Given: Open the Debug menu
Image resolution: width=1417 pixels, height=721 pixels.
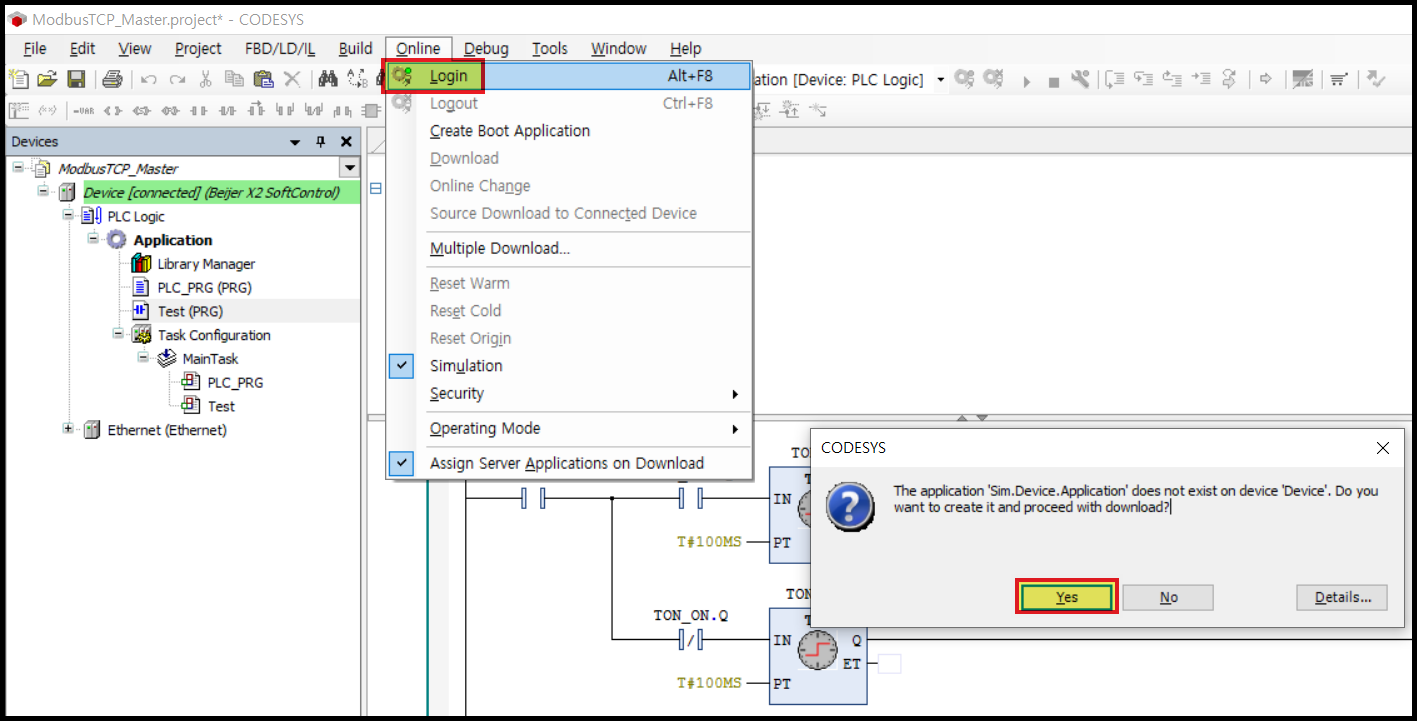Looking at the screenshot, I should (x=486, y=48).
